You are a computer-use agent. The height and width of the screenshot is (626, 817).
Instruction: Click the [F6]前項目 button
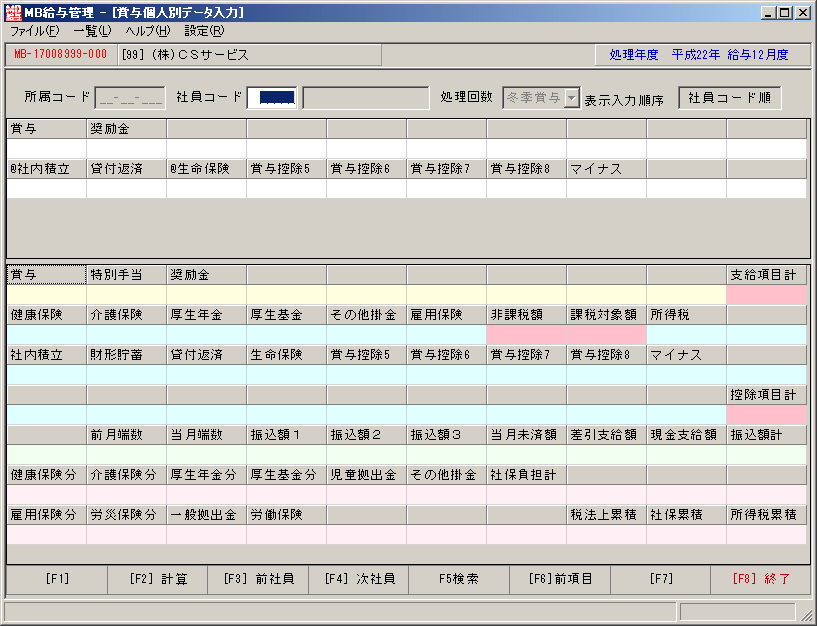(560, 579)
